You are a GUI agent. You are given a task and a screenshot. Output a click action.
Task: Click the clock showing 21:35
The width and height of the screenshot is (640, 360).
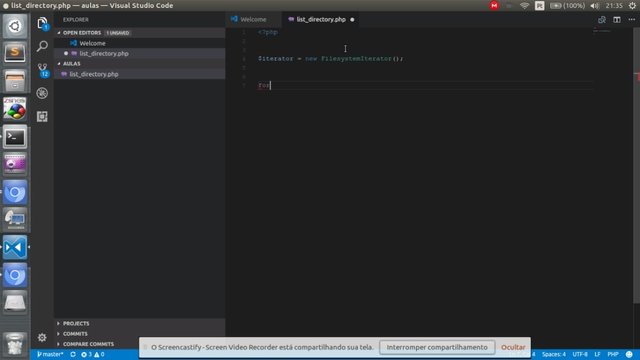(614, 6)
